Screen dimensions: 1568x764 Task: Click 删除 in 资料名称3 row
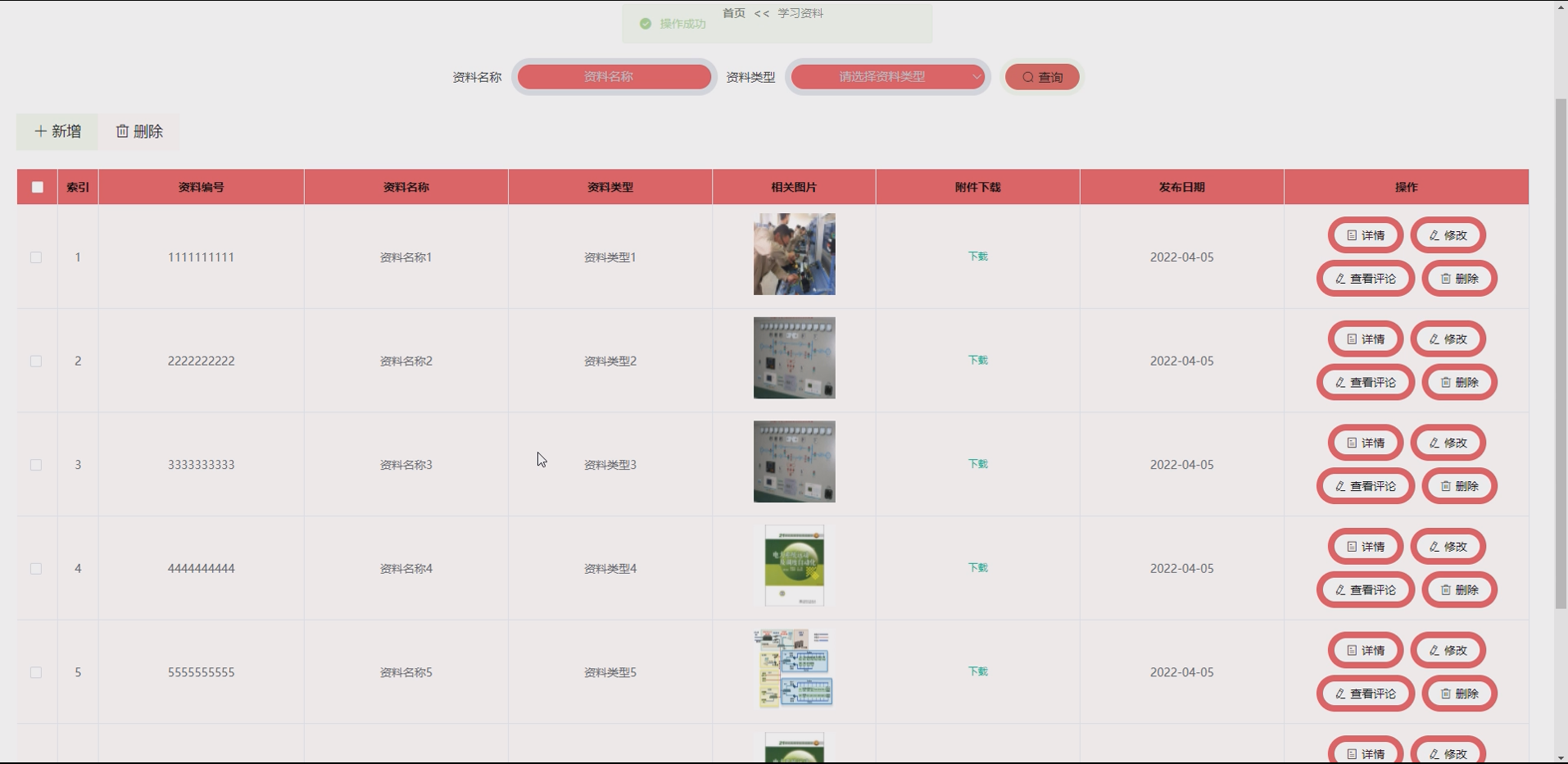1460,486
